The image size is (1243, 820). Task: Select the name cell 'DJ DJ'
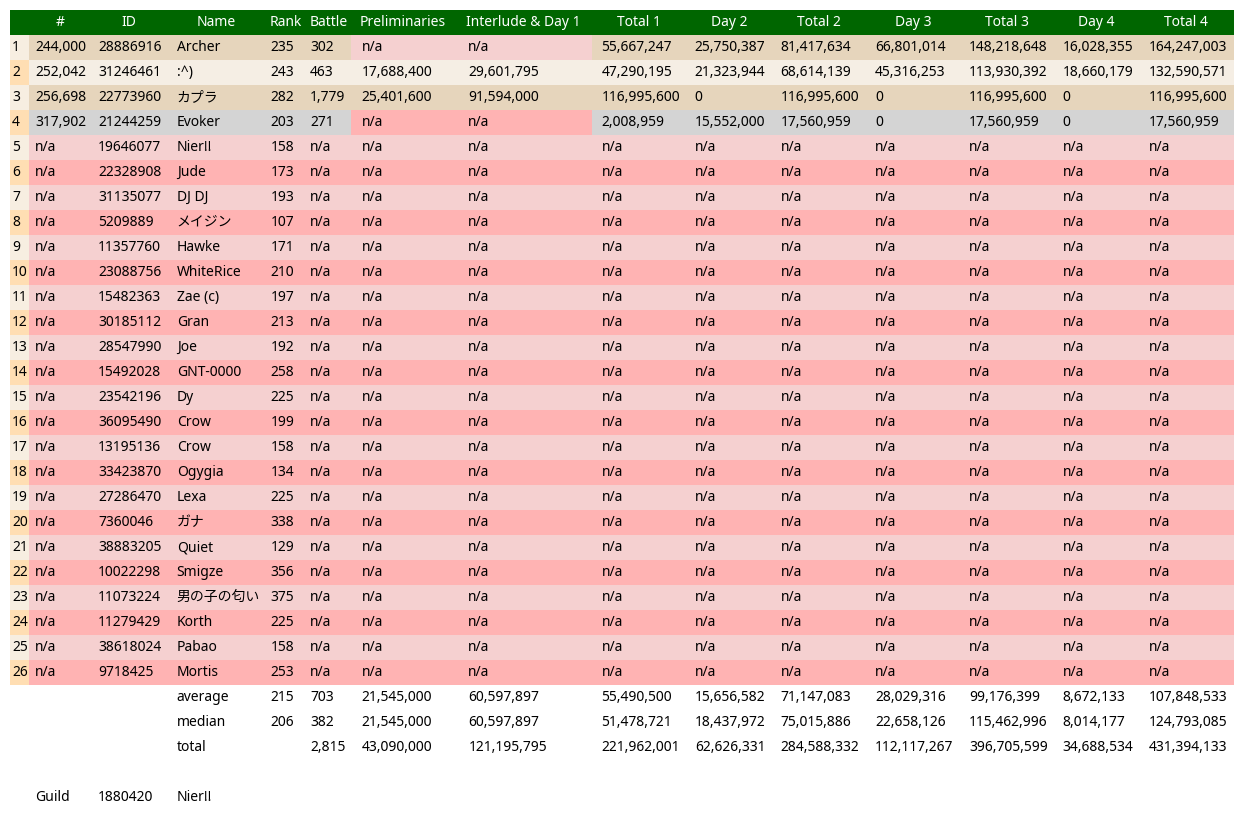point(192,196)
